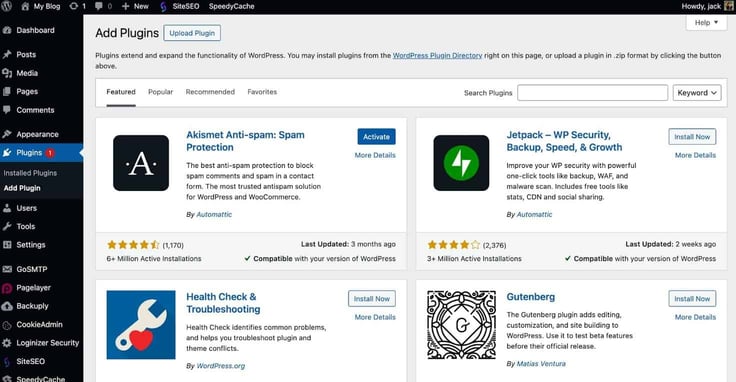Click the SiteSEO icon in sidebar
The width and height of the screenshot is (736, 382).
point(7,361)
